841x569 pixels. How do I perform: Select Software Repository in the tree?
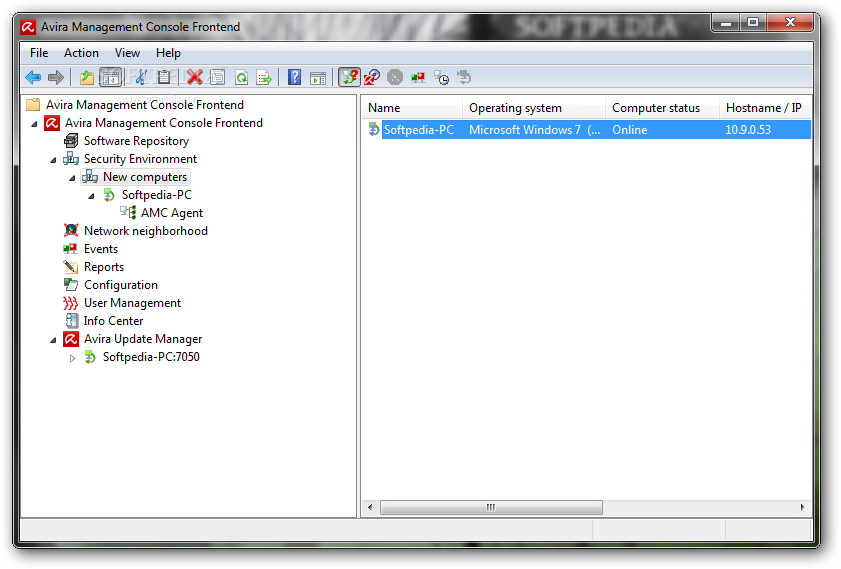coord(136,141)
